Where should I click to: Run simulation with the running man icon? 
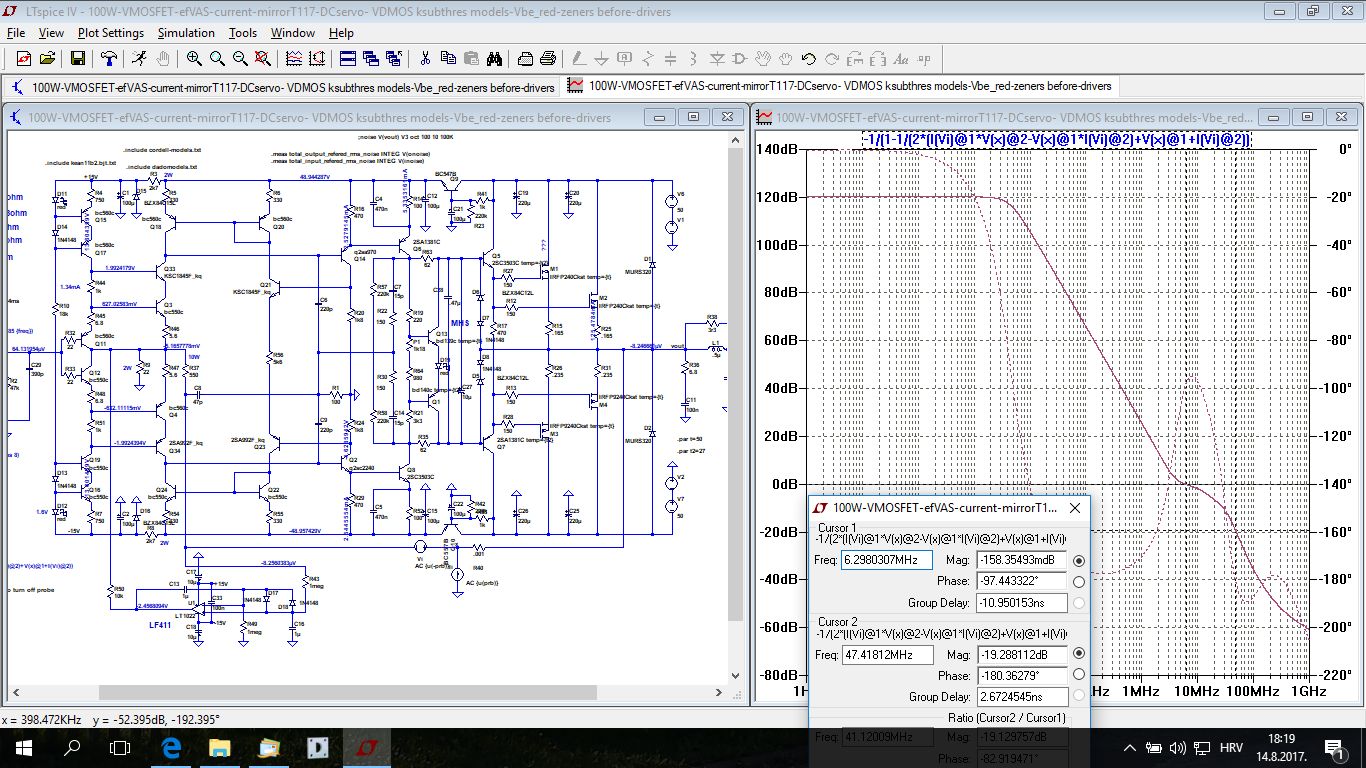pos(139,58)
